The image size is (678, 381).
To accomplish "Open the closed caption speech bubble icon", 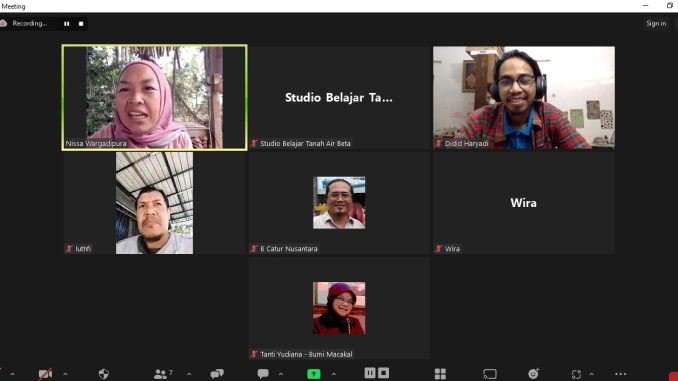I will tap(263, 373).
